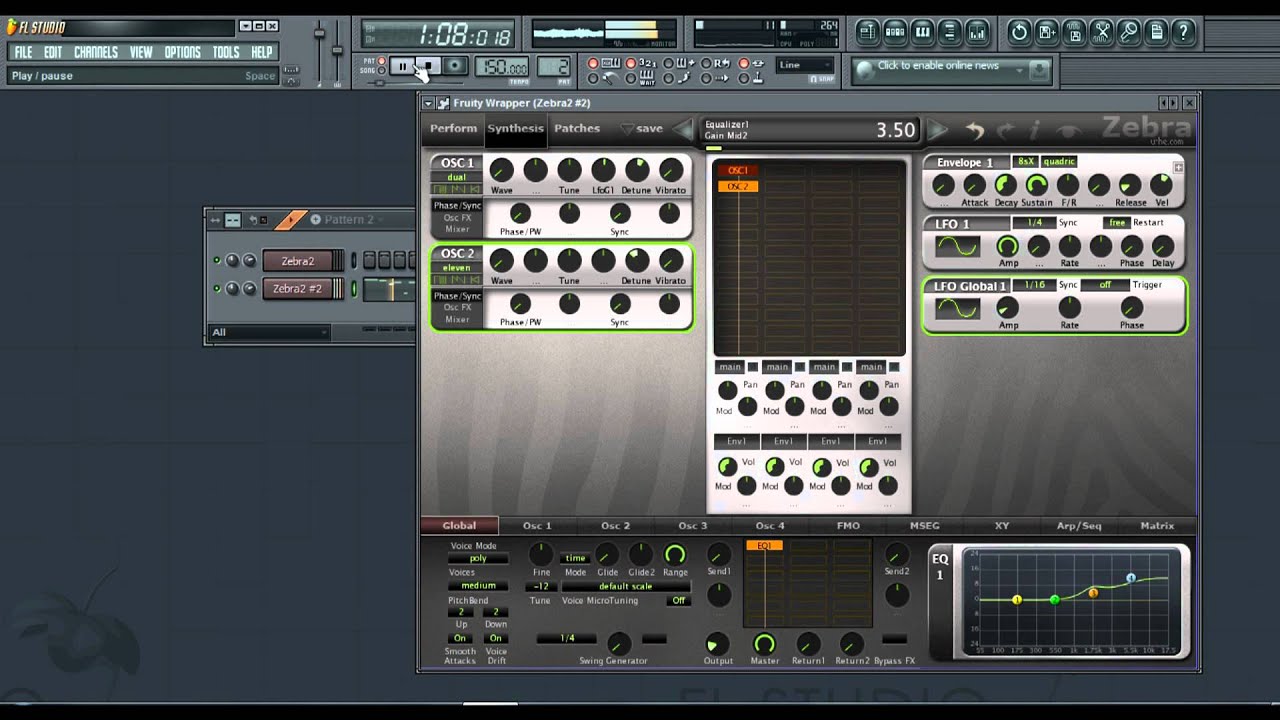Toggle the Smooth Attacks On switch
Screen dimensions: 1280x720
[460, 638]
